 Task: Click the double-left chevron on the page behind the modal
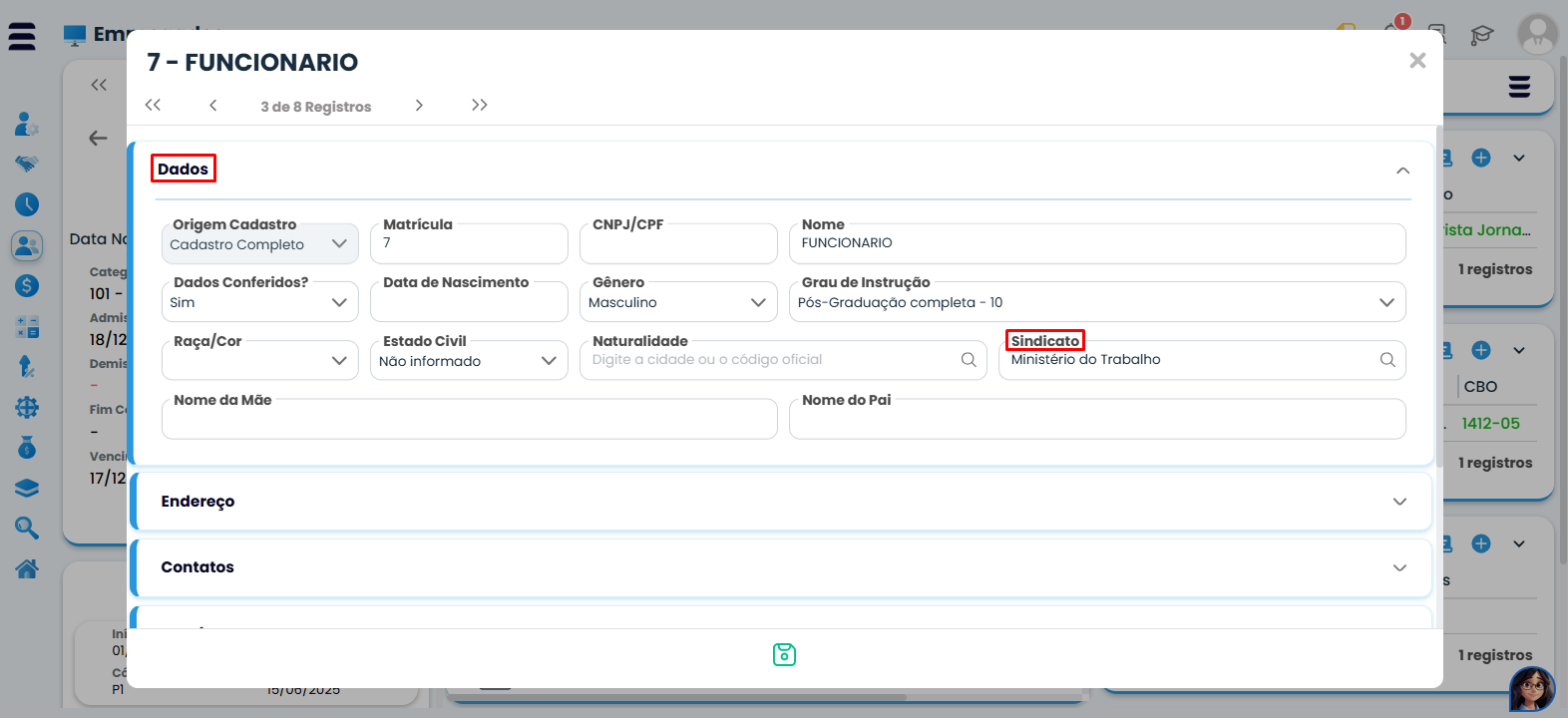pos(99,85)
